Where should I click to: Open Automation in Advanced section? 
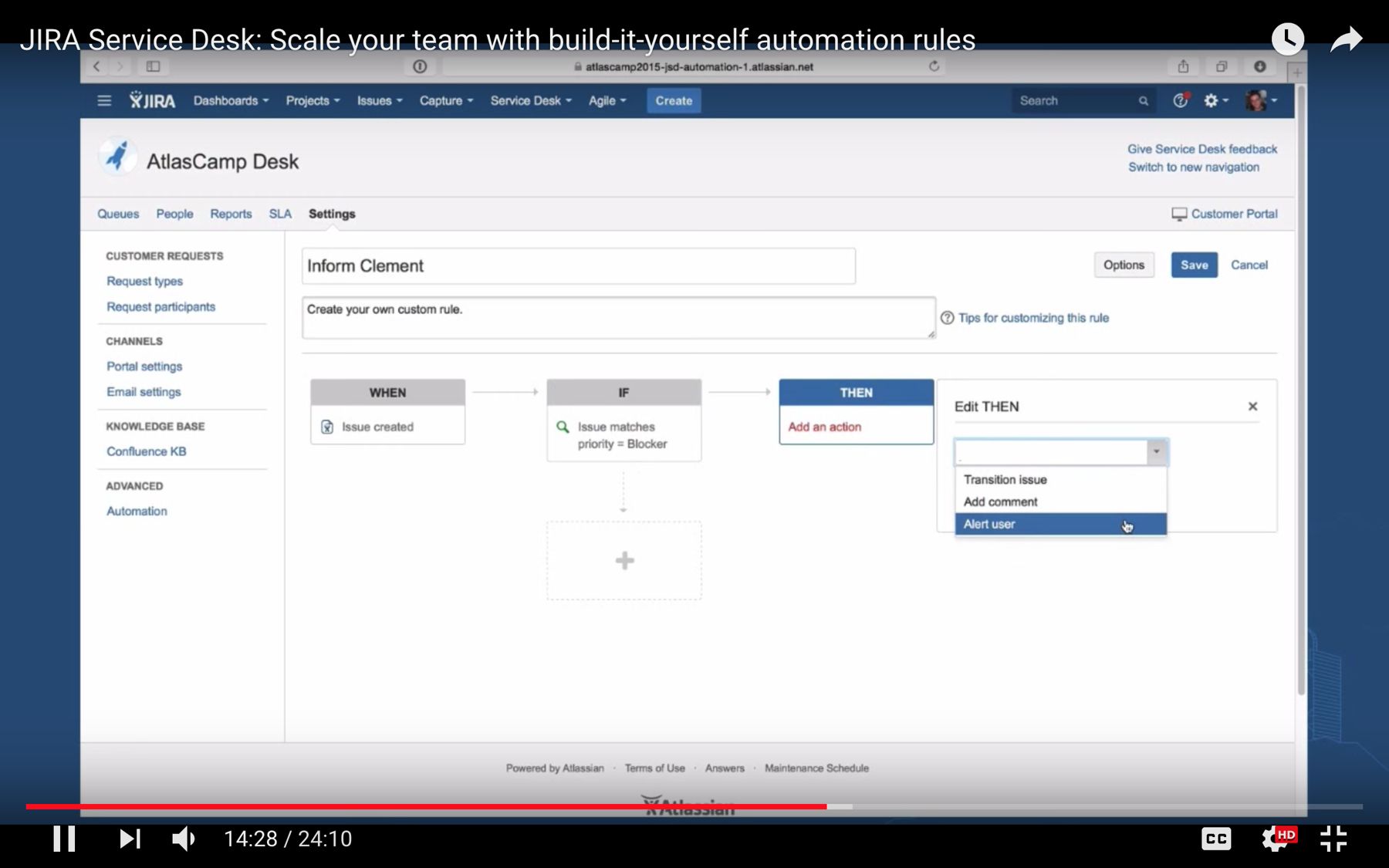point(137,511)
